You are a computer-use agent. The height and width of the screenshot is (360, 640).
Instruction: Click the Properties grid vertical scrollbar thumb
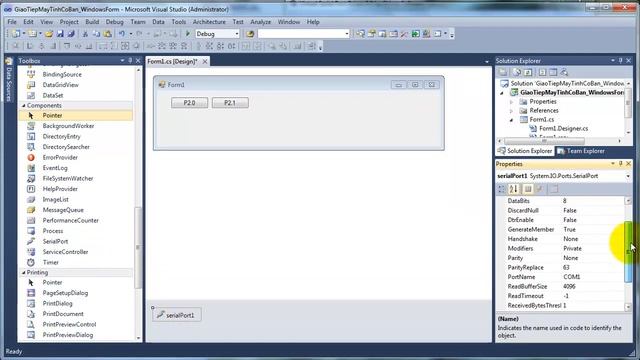[x=628, y=251]
